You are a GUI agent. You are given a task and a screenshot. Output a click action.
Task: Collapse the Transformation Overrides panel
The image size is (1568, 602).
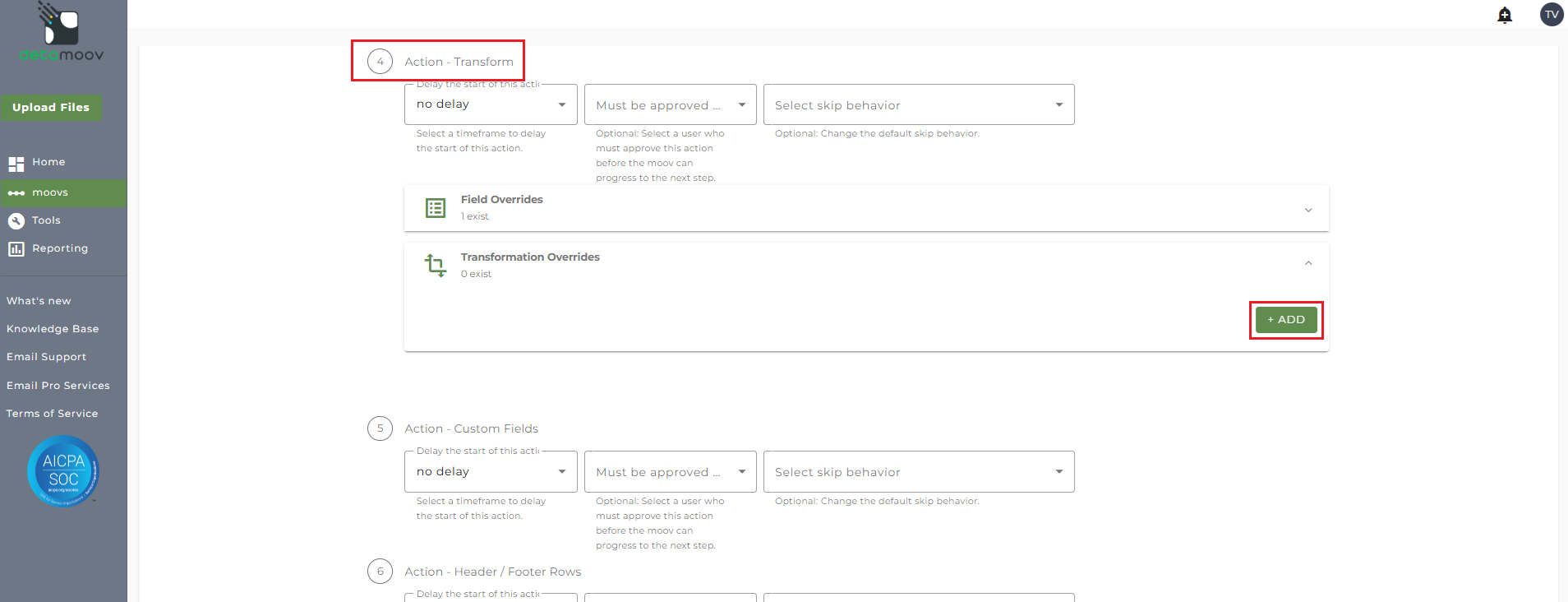[x=1307, y=263]
